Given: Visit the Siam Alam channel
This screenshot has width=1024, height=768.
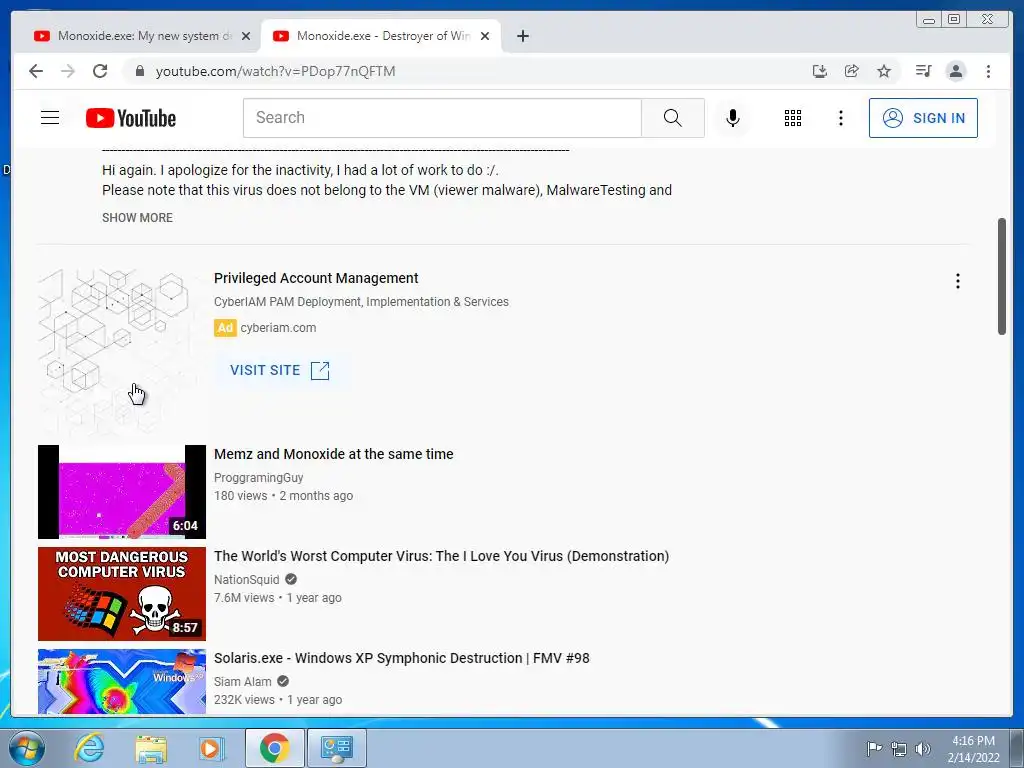Looking at the screenshot, I should [x=243, y=681].
